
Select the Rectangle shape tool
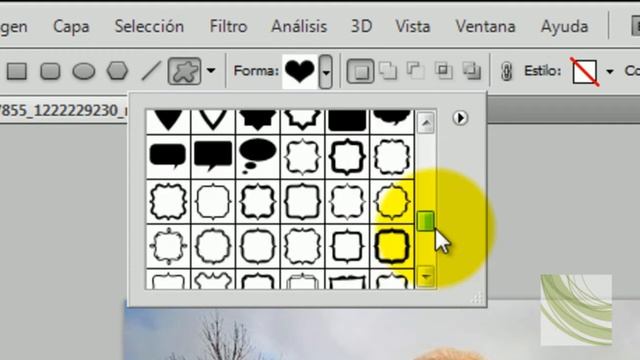(x=17, y=71)
